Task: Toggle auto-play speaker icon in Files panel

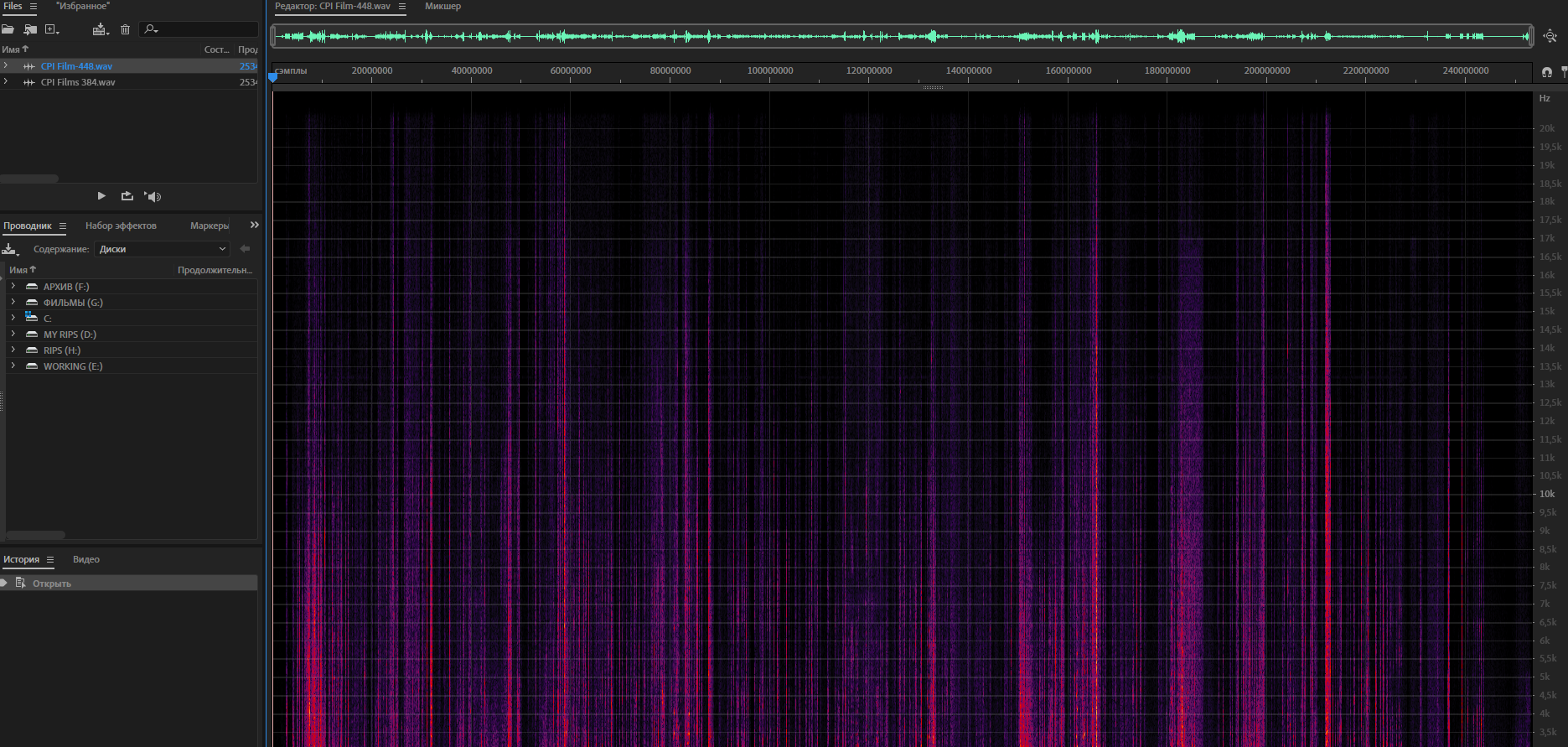Action: (153, 196)
